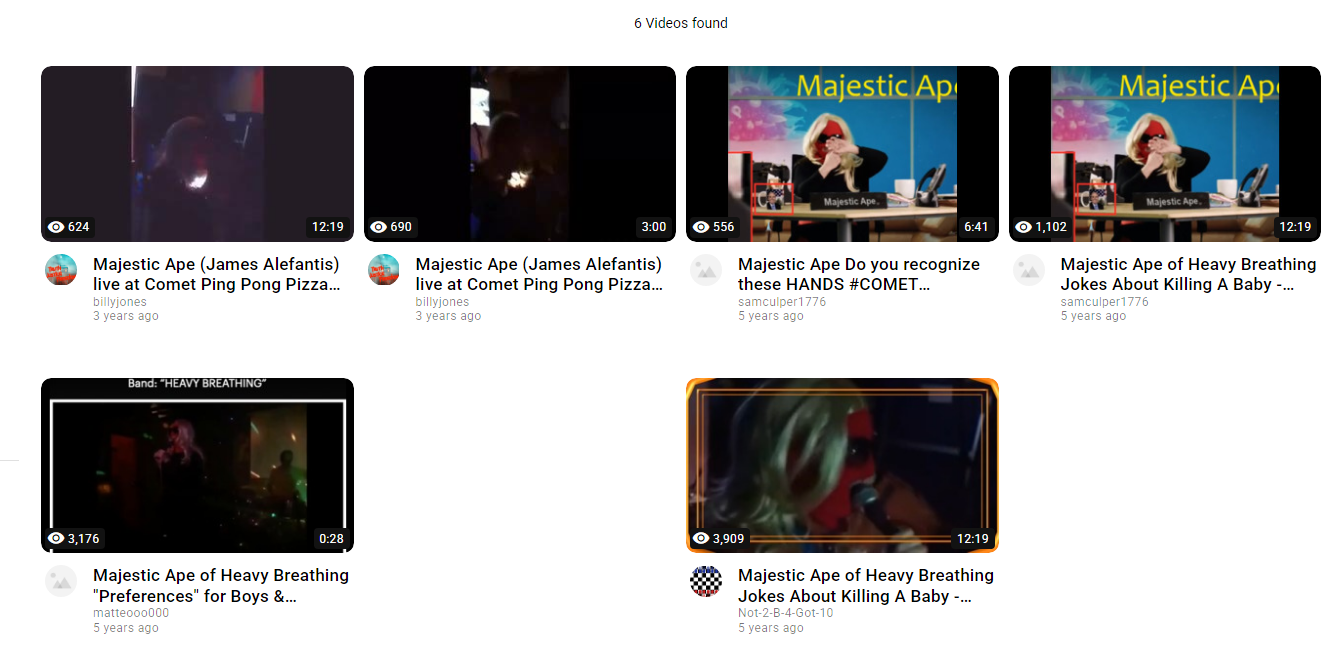Click the 12:19 duration badge on the 624-view video
This screenshot has height=664, width=1328.
tap(328, 227)
